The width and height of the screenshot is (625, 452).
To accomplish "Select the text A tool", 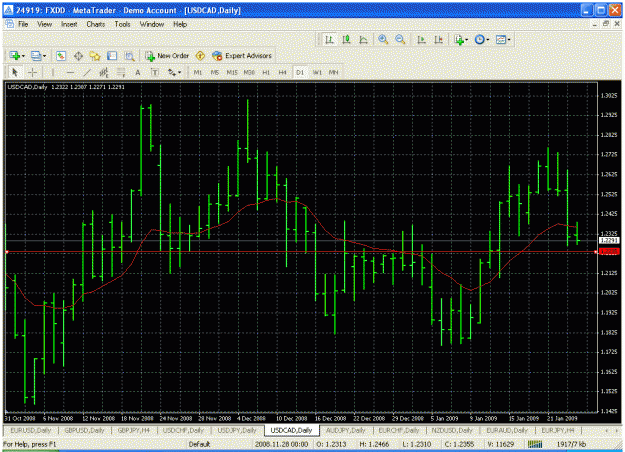I will (138, 72).
